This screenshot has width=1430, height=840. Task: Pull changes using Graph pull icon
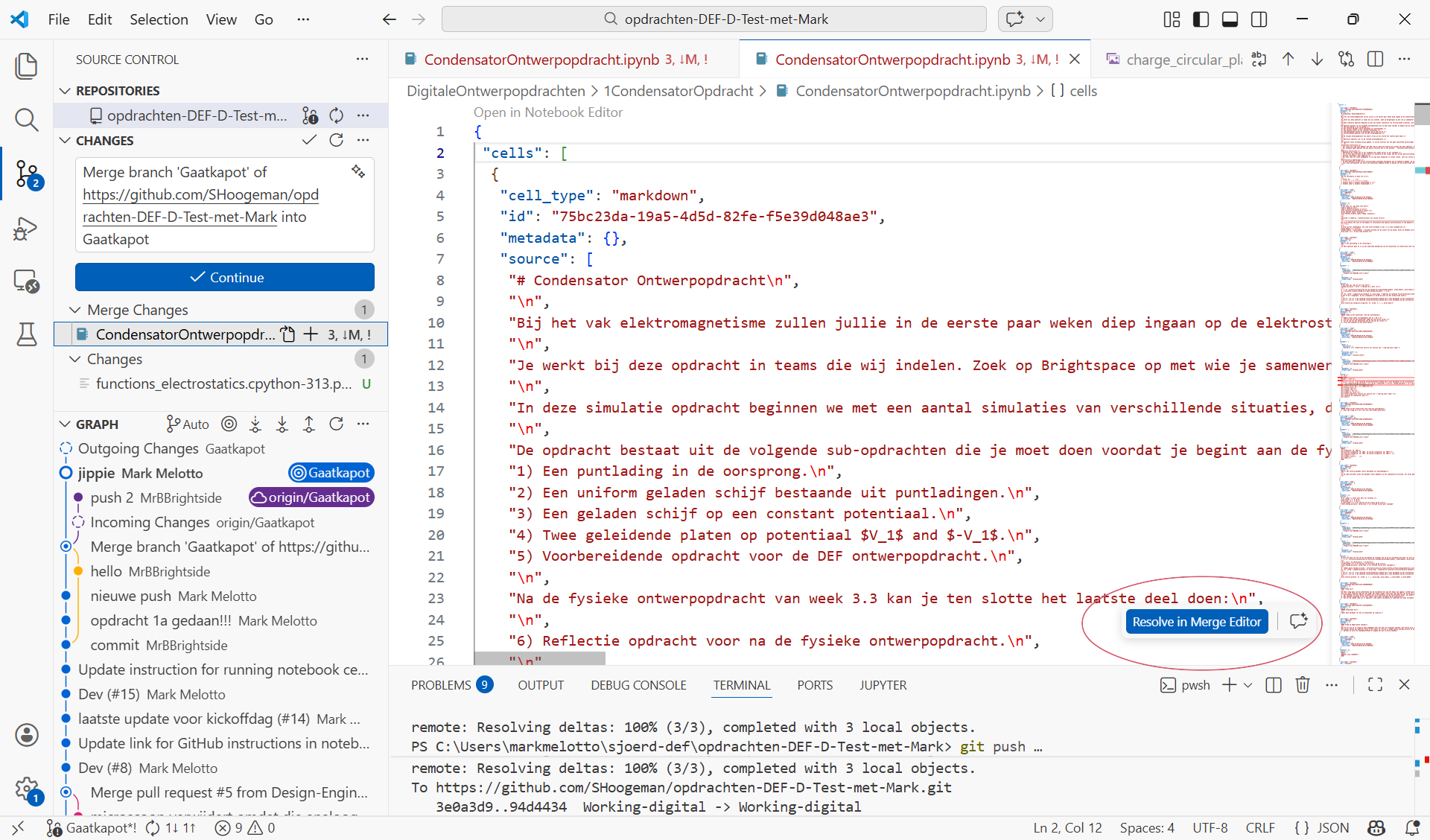coord(282,424)
